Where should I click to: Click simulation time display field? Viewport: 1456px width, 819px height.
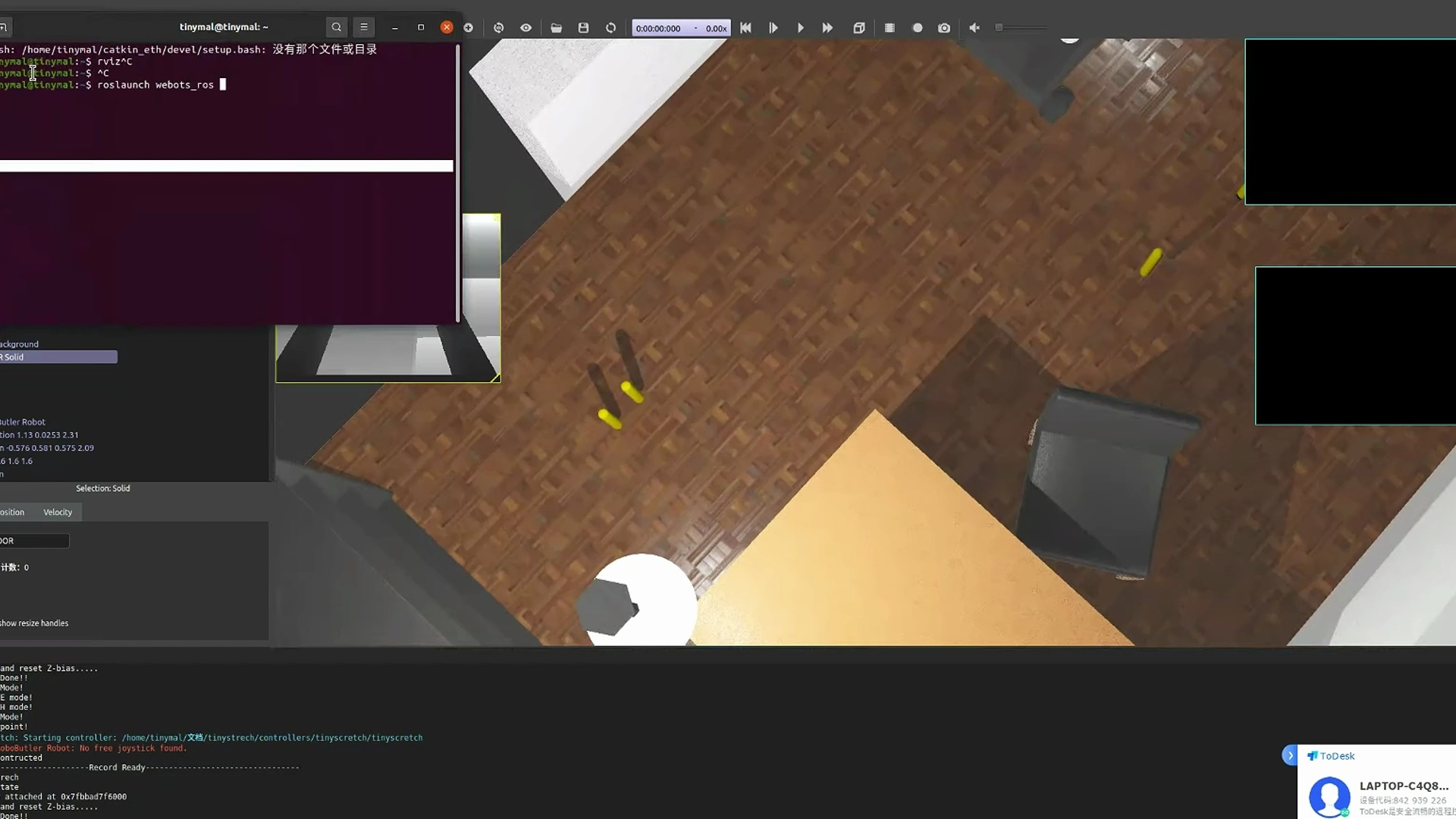(x=681, y=28)
